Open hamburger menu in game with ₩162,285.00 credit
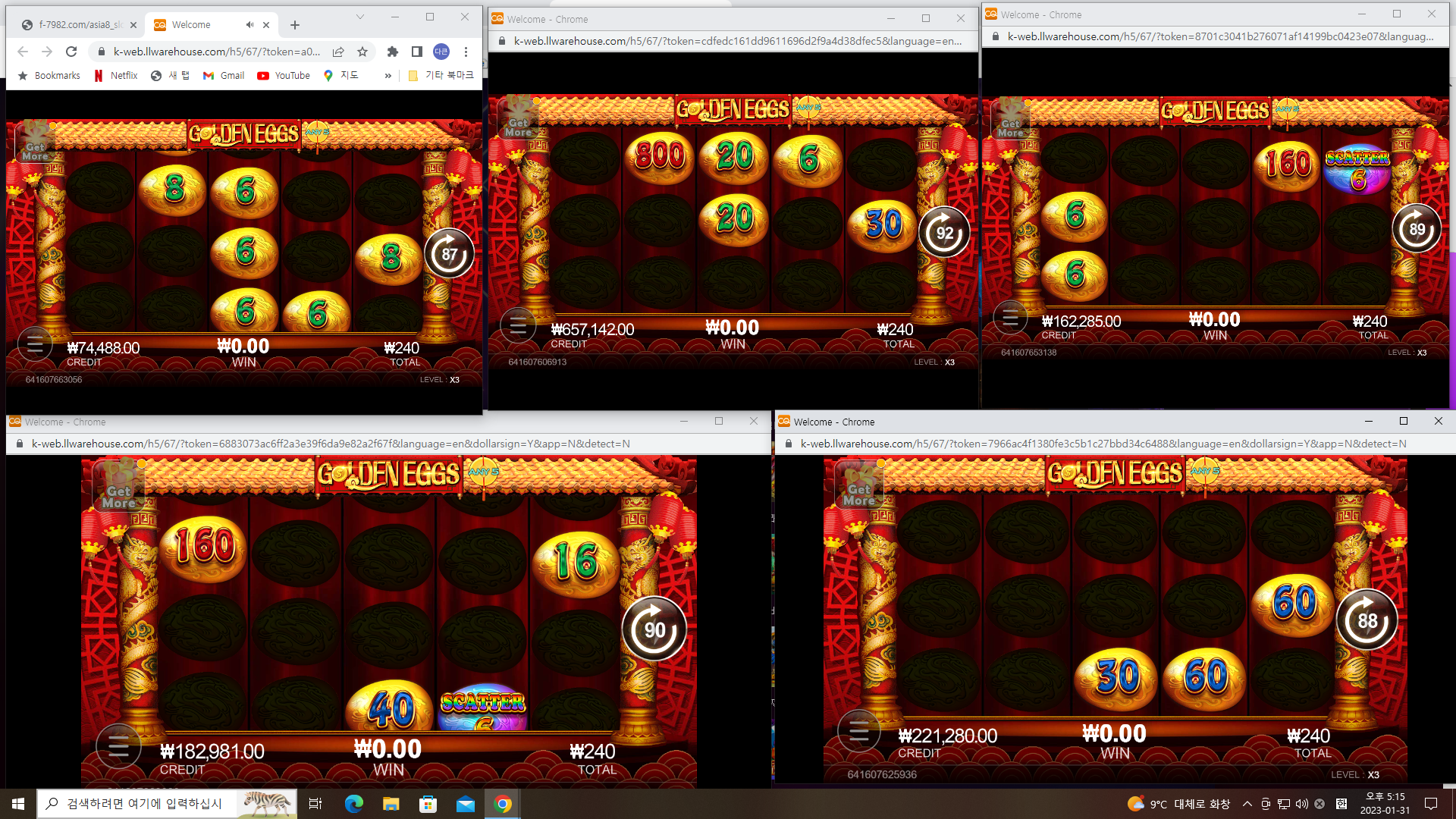Viewport: 1456px width, 819px height. click(1011, 318)
